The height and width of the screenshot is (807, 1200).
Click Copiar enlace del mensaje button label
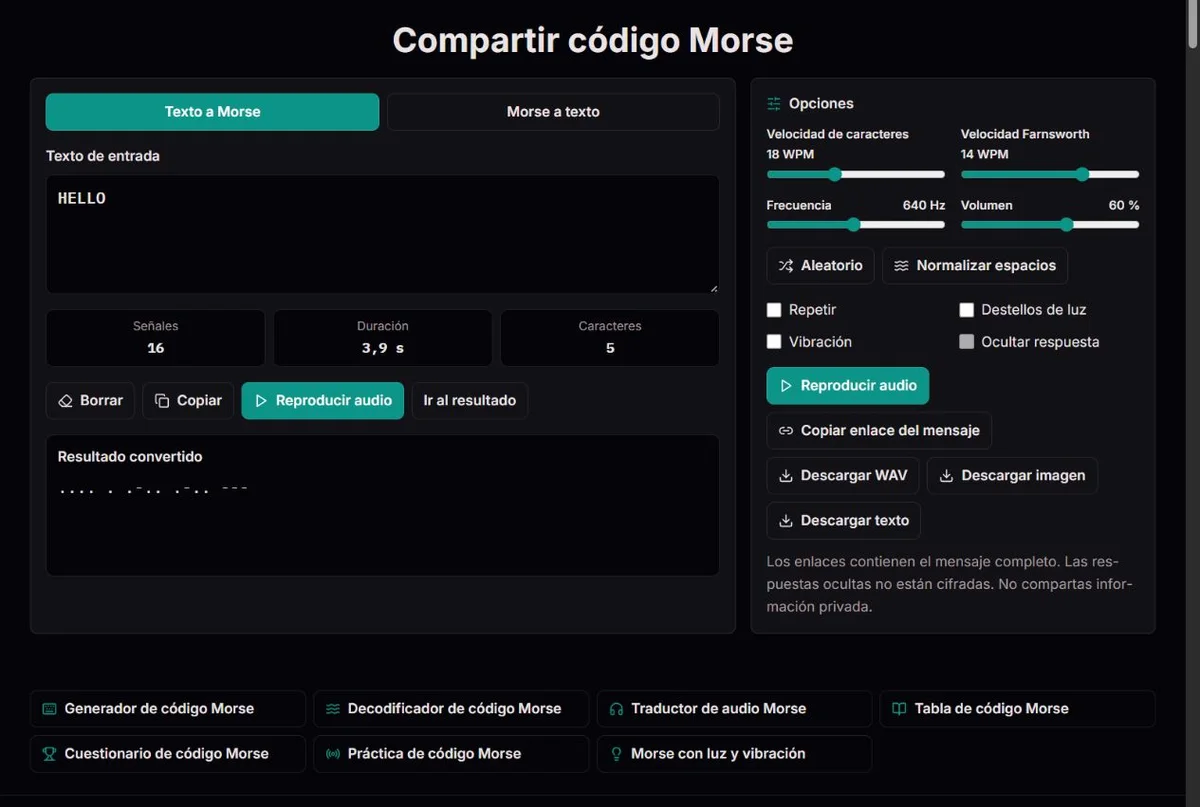[x=891, y=431]
